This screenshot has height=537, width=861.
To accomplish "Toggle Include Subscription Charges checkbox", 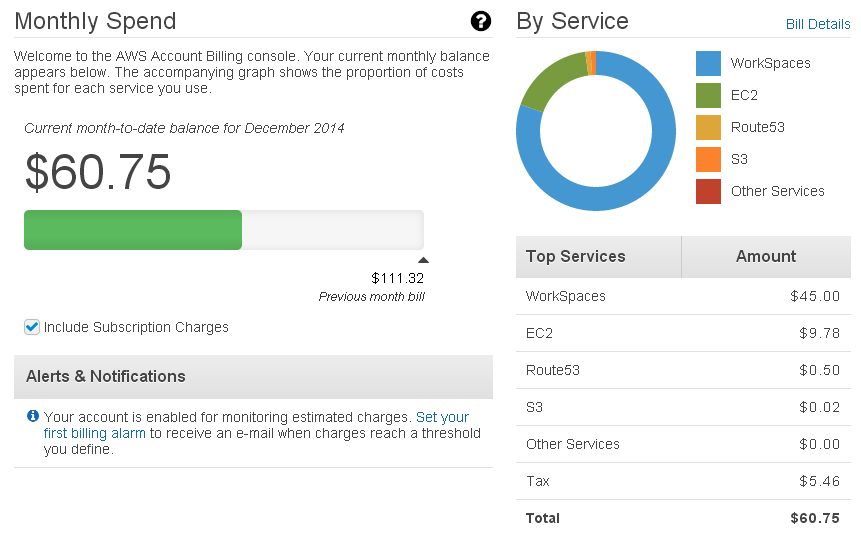I will pyautogui.click(x=32, y=327).
